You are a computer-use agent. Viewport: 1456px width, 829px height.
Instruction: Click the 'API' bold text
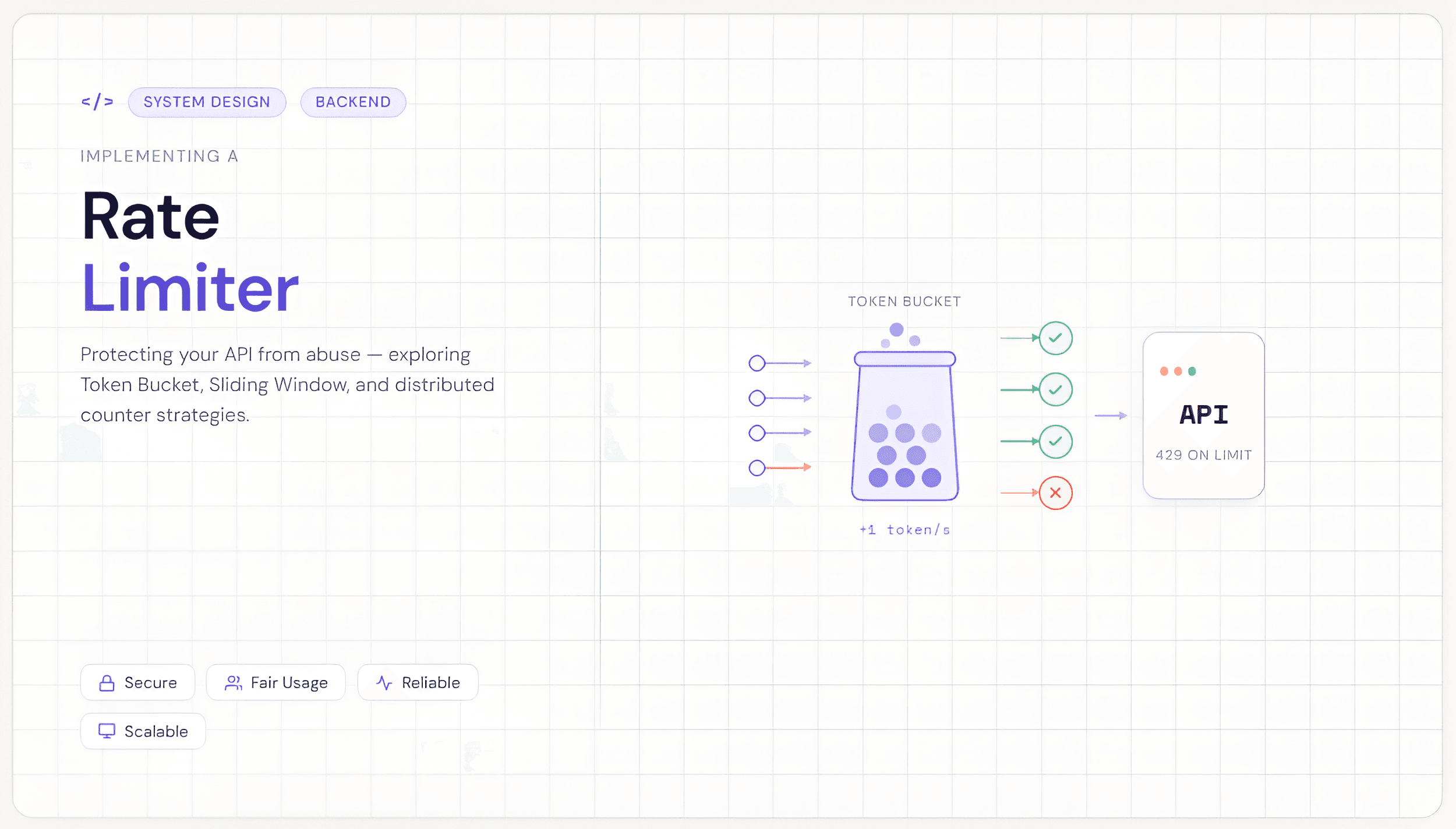pos(1203,415)
